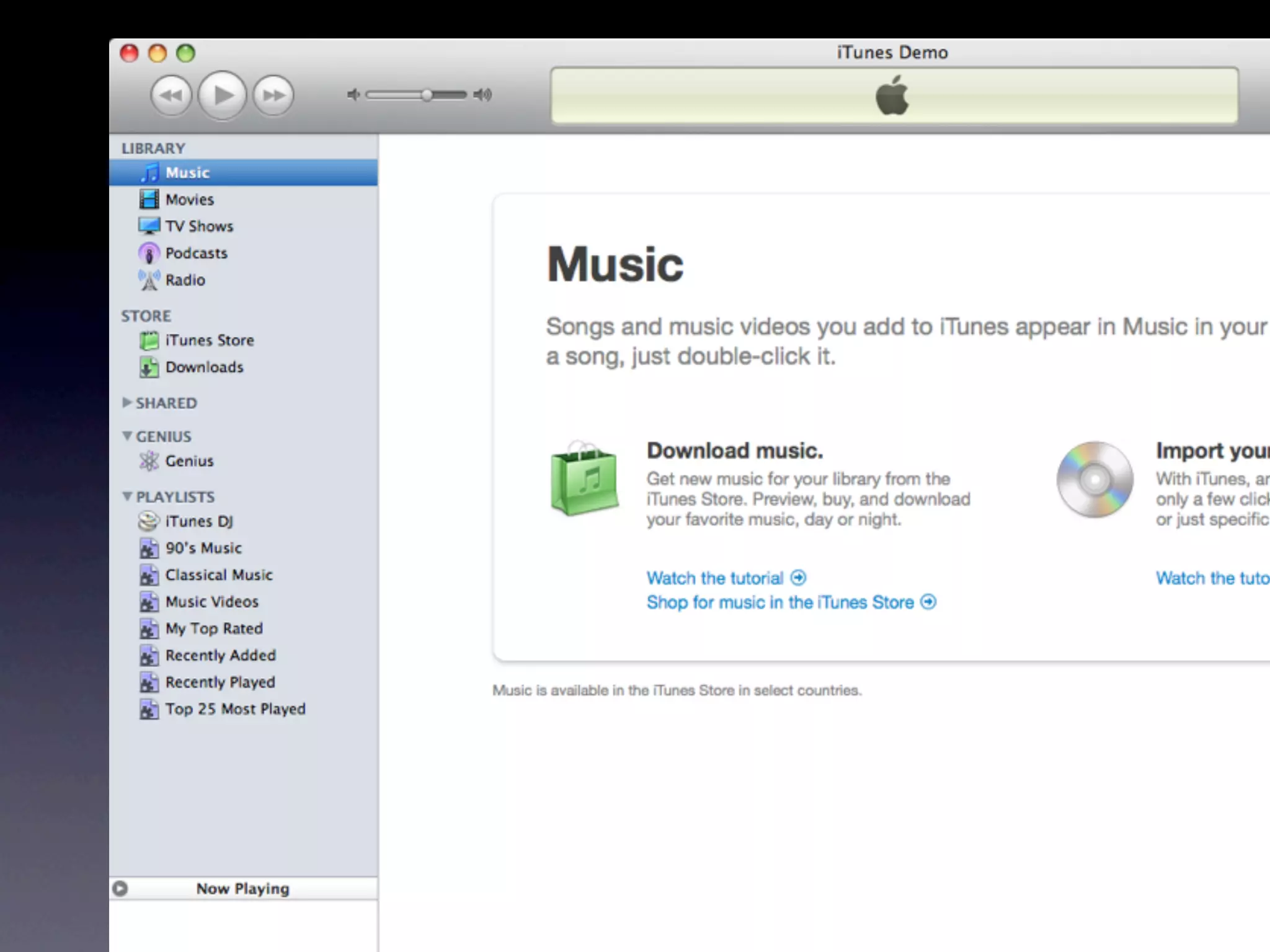Select the Classical Music playlist

(218, 575)
